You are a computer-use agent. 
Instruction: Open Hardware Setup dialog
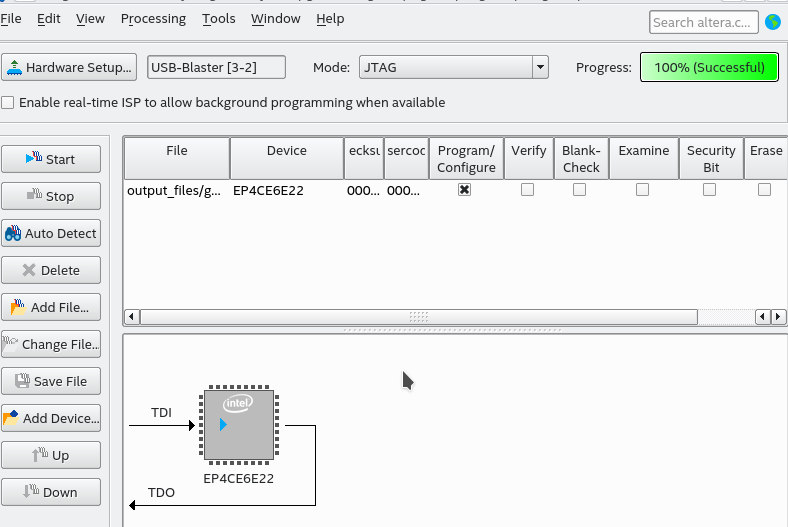click(69, 67)
